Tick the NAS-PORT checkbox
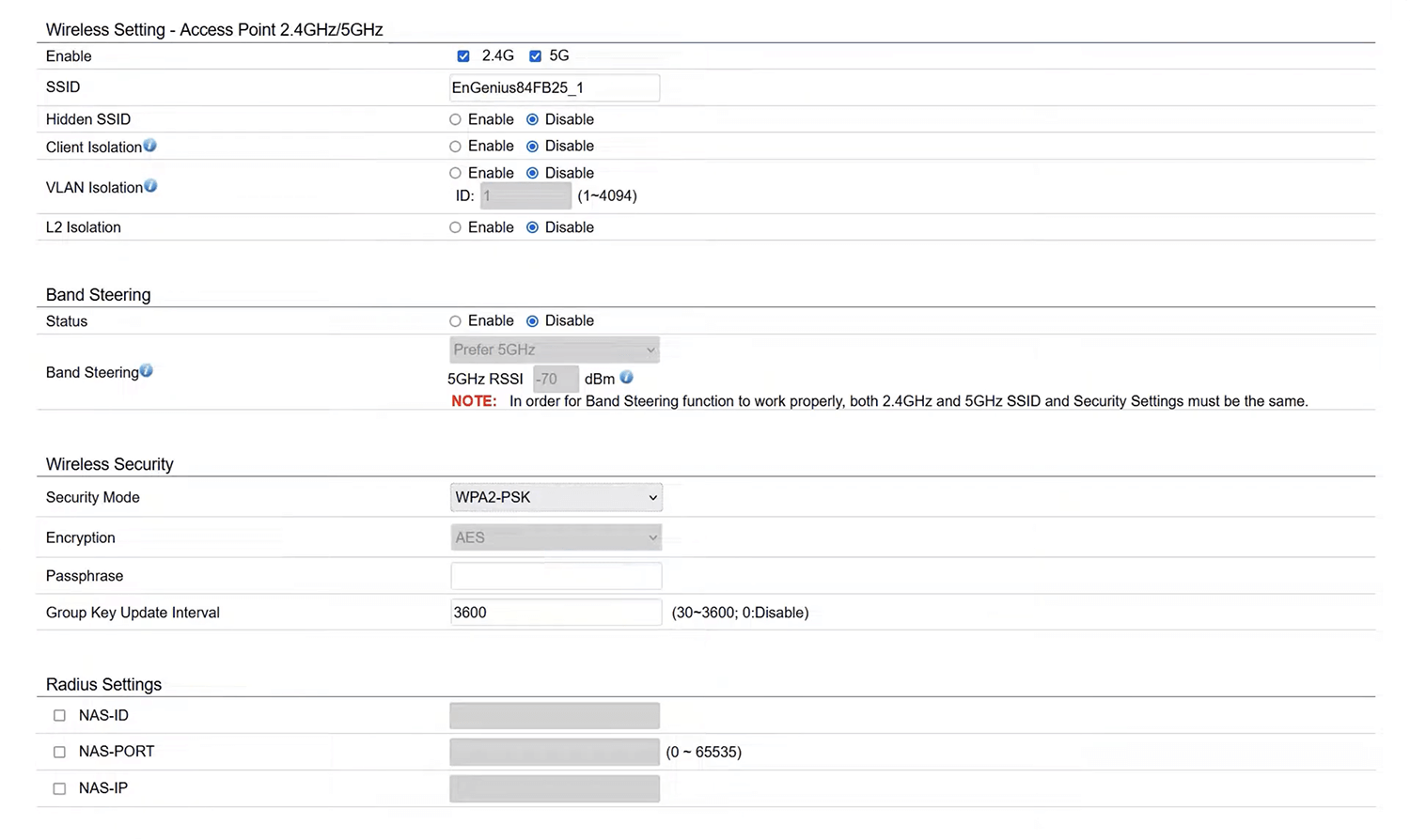The width and height of the screenshot is (1410, 840). [59, 752]
